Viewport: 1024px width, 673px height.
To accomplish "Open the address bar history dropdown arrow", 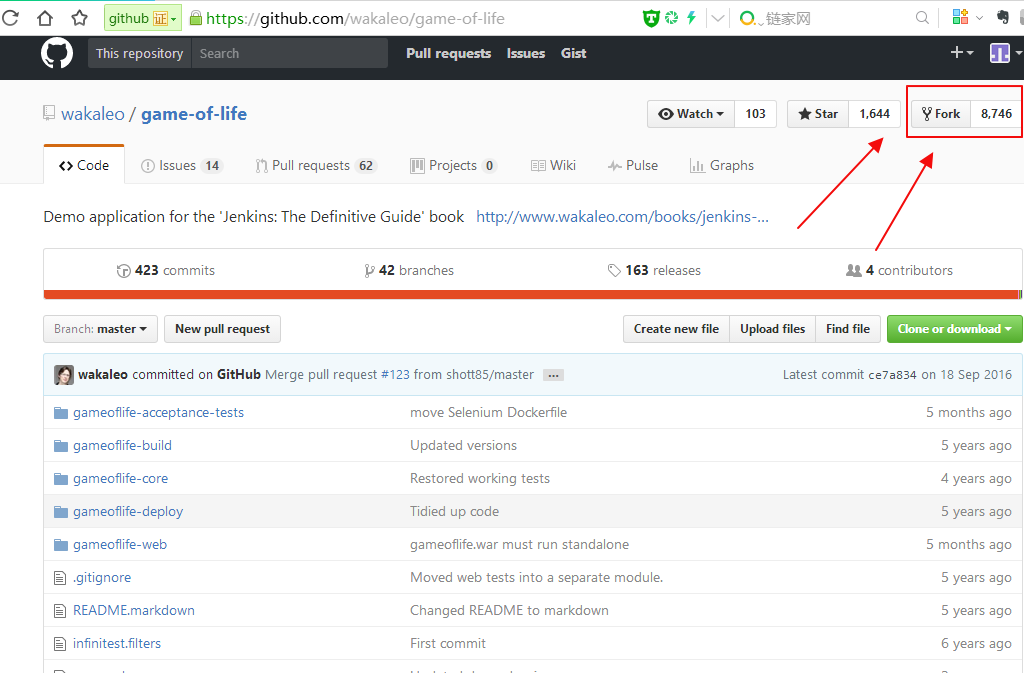I will (718, 18).
